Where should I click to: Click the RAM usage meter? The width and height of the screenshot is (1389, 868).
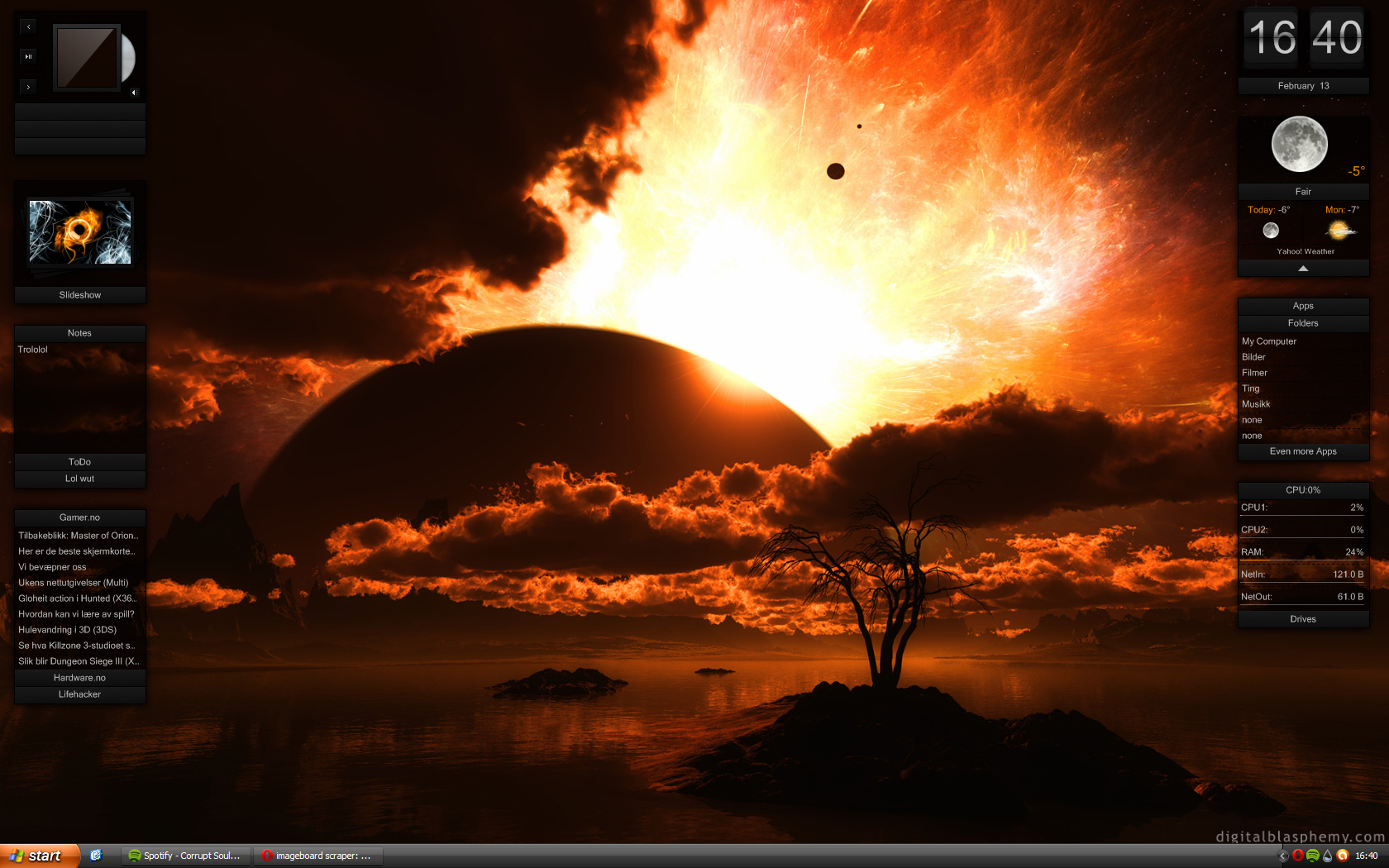pyautogui.click(x=1303, y=552)
